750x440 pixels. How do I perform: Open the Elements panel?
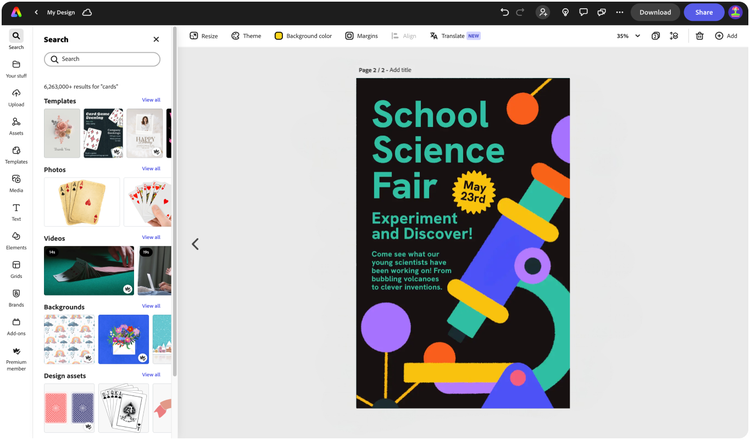click(16, 240)
